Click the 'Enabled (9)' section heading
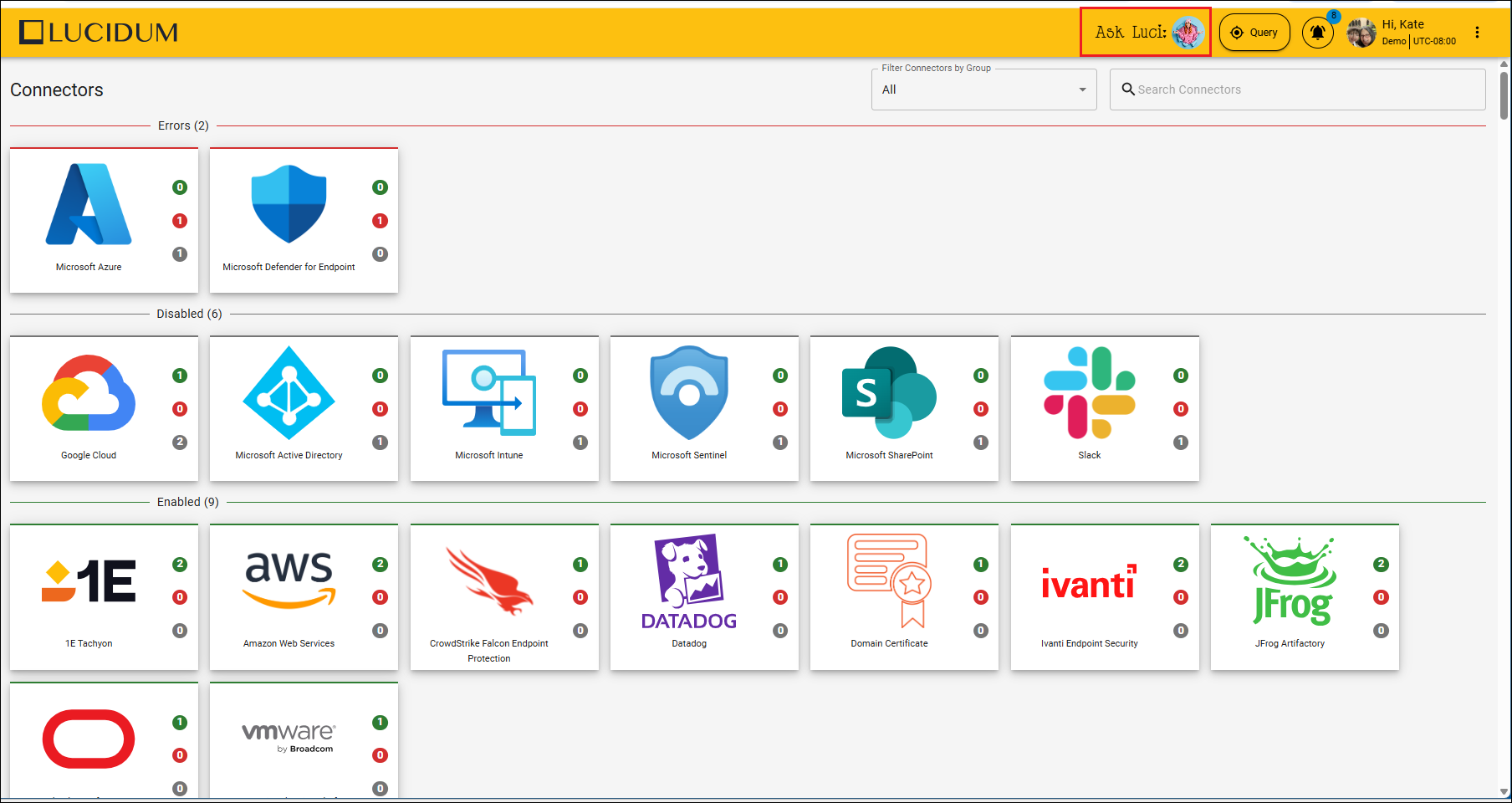The width and height of the screenshot is (1512, 803). [x=188, y=502]
